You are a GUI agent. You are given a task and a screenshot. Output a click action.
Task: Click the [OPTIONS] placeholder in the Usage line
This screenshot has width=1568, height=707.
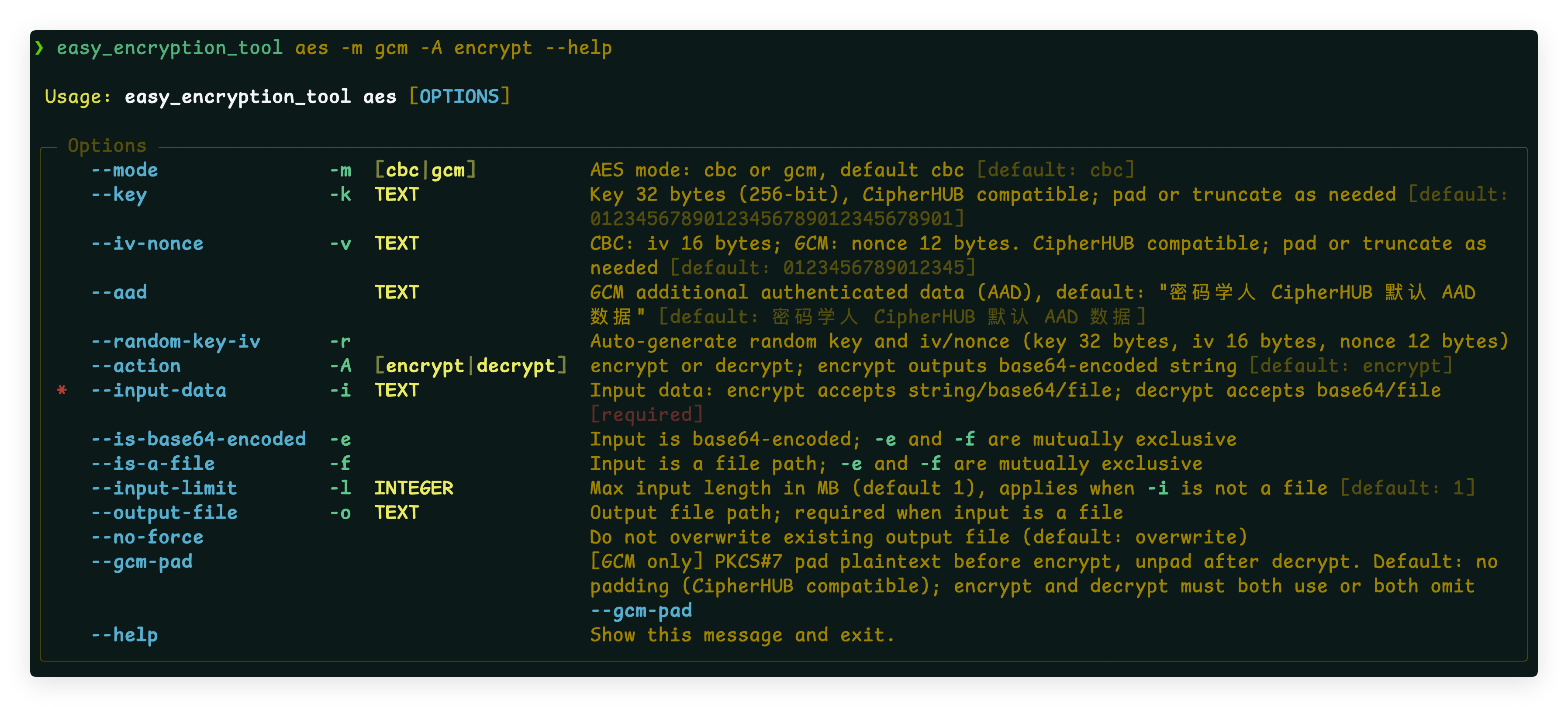click(459, 96)
